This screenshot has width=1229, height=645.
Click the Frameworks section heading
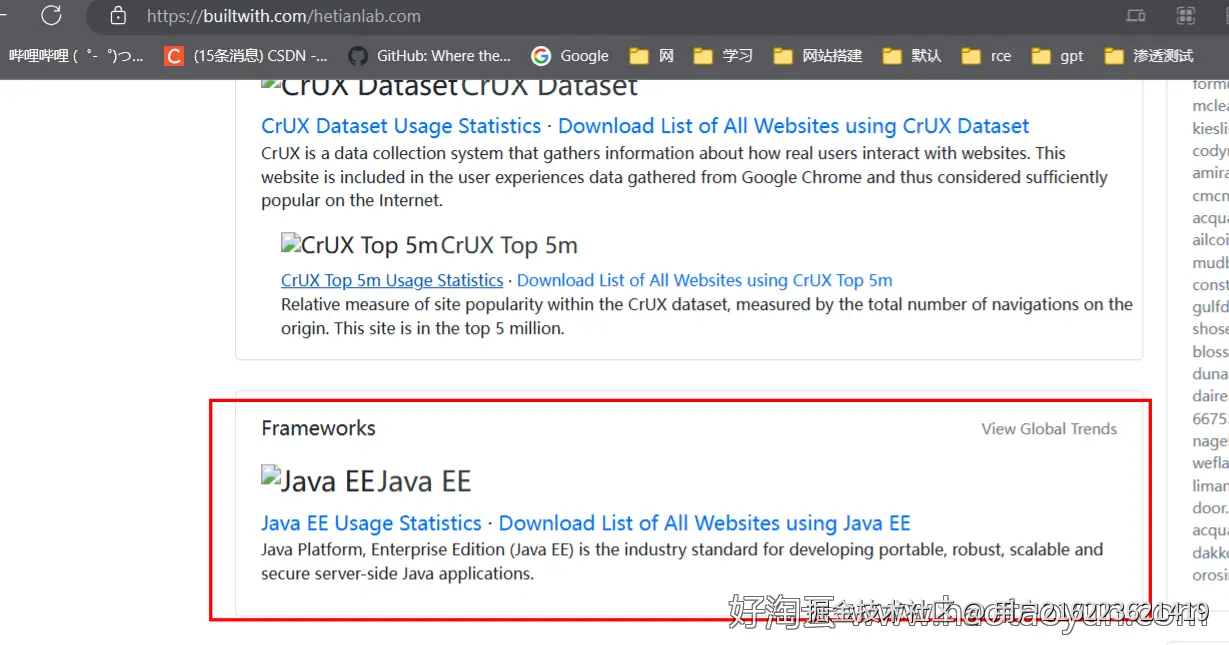tap(318, 428)
